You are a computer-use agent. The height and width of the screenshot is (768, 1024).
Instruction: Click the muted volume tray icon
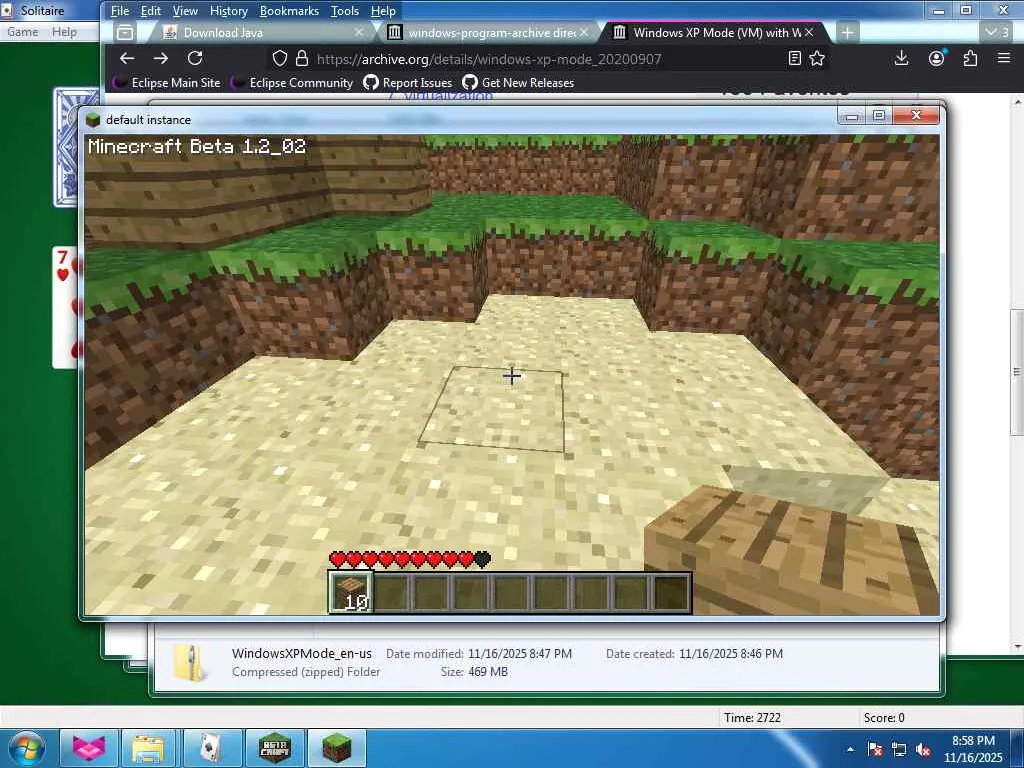[923, 750]
